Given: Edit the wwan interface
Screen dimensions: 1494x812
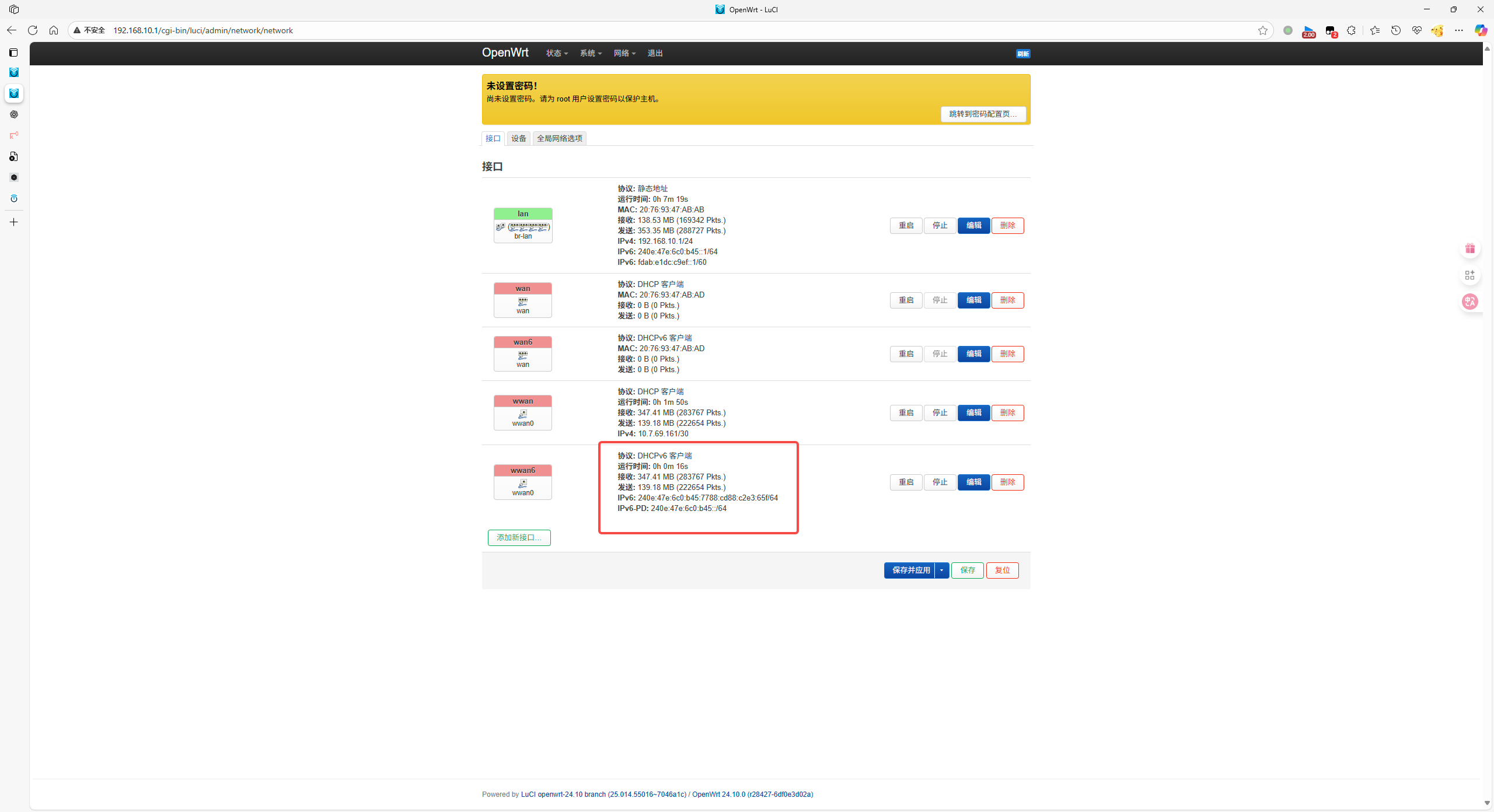Looking at the screenshot, I should (x=974, y=413).
